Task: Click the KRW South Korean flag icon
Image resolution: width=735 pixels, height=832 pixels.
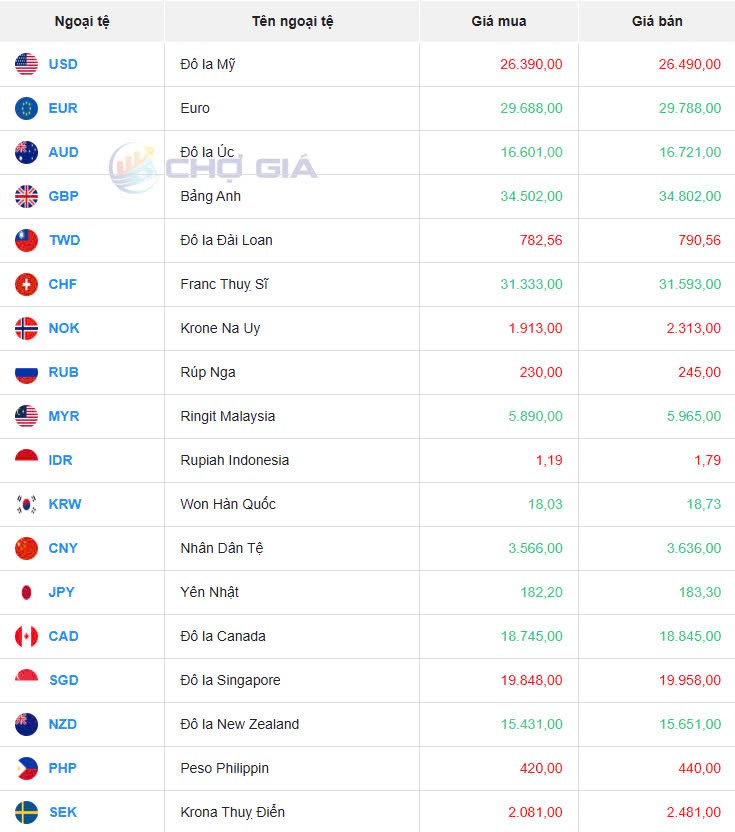Action: tap(26, 504)
